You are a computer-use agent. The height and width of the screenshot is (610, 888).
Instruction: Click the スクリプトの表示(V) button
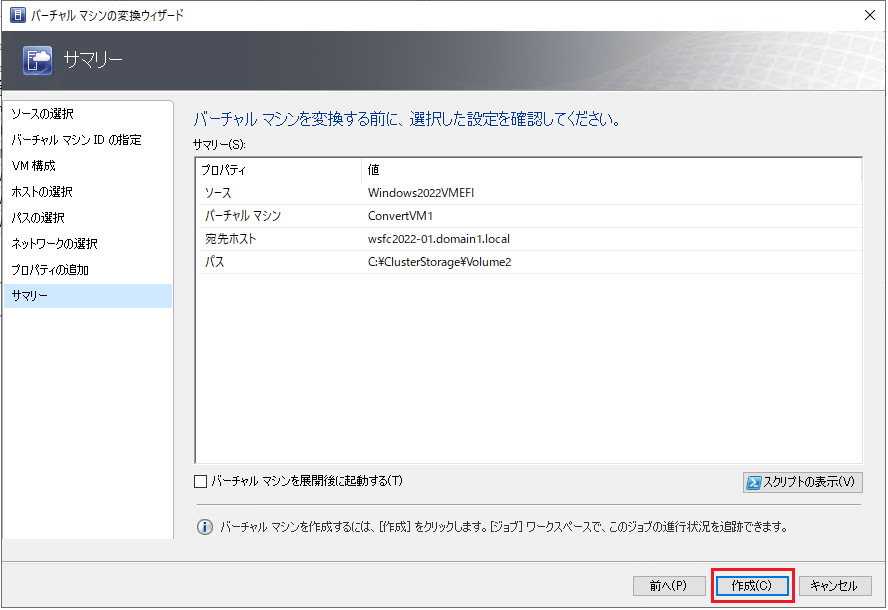click(802, 483)
